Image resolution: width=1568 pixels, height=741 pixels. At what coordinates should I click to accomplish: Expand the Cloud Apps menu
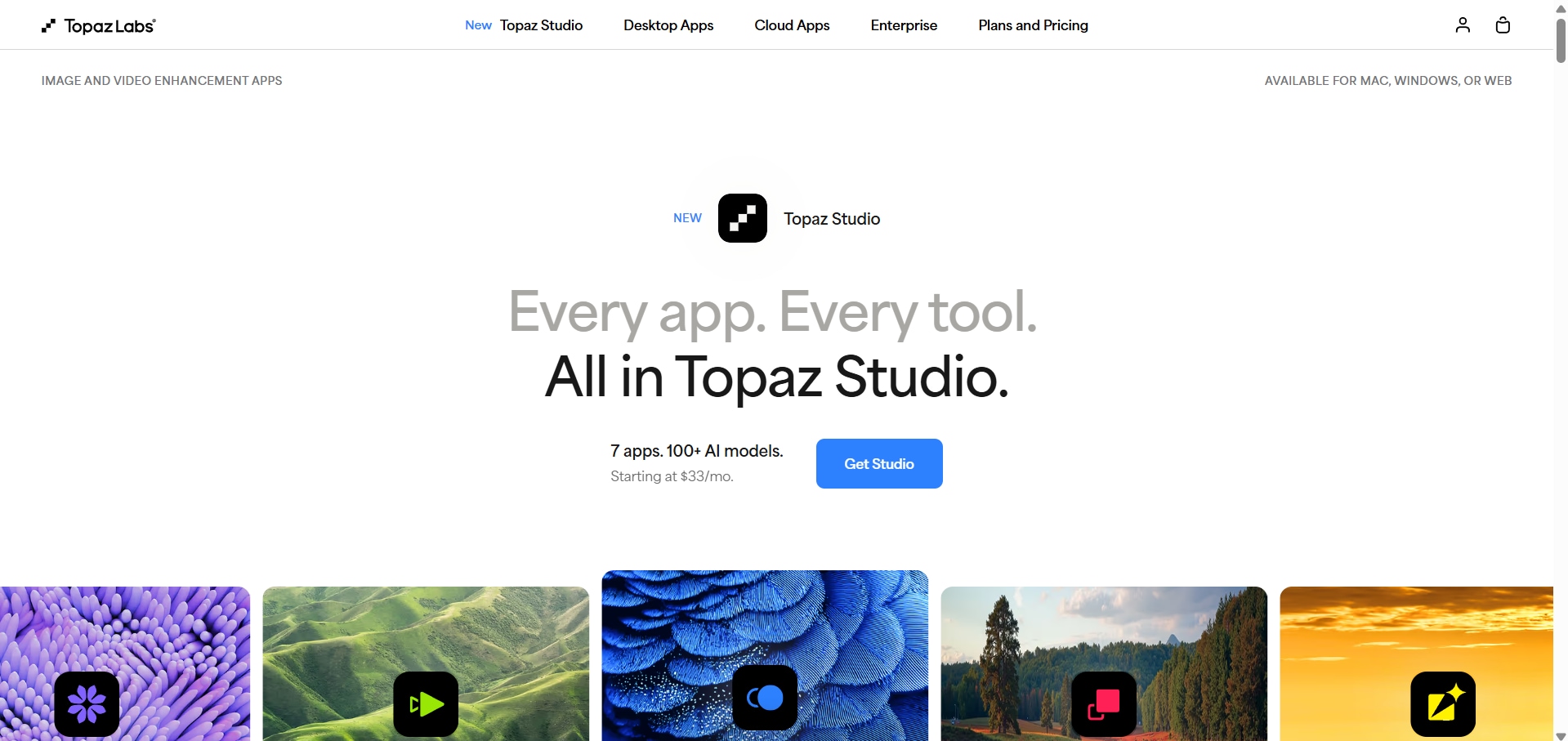point(792,25)
